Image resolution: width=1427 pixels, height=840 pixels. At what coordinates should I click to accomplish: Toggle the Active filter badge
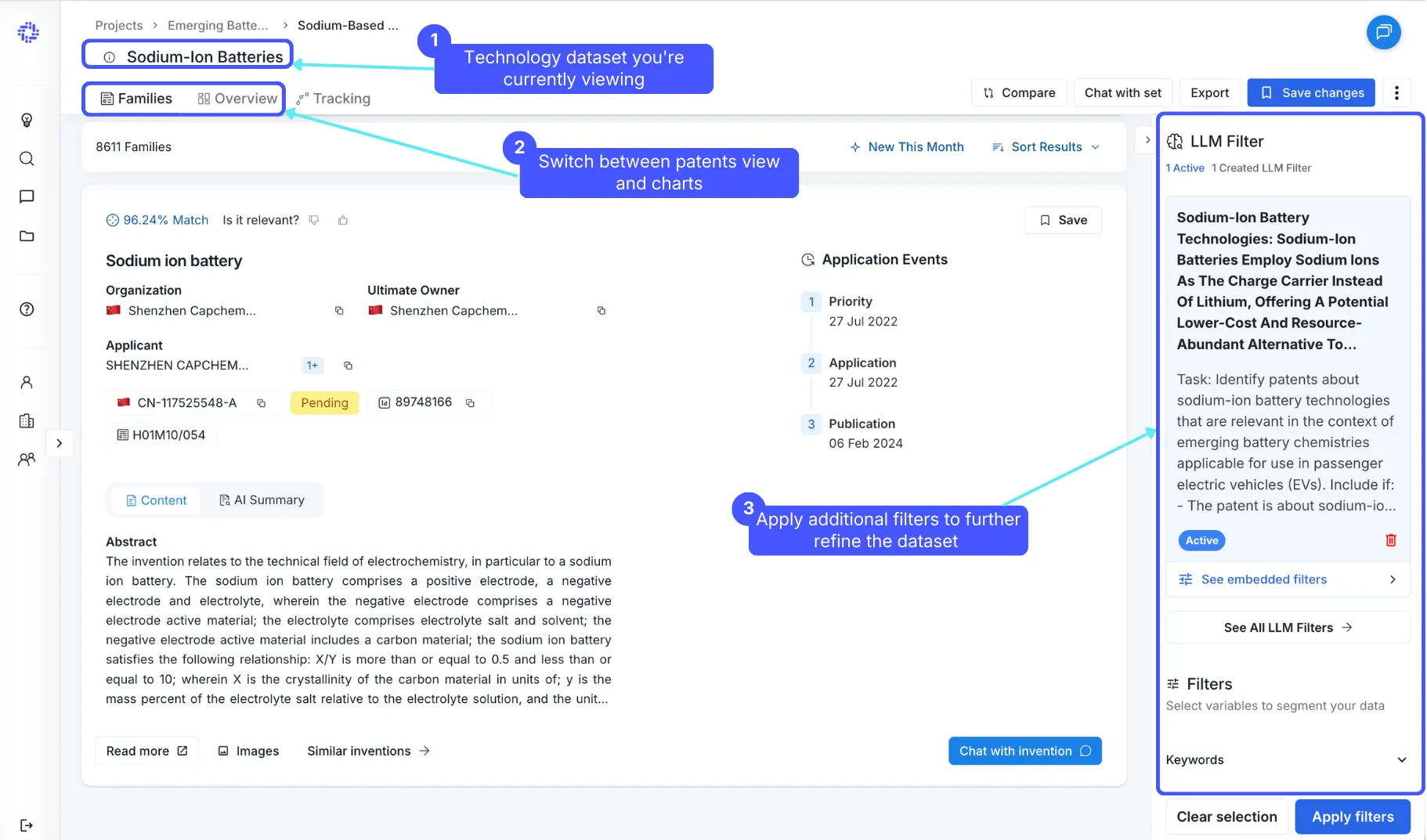[1201, 540]
